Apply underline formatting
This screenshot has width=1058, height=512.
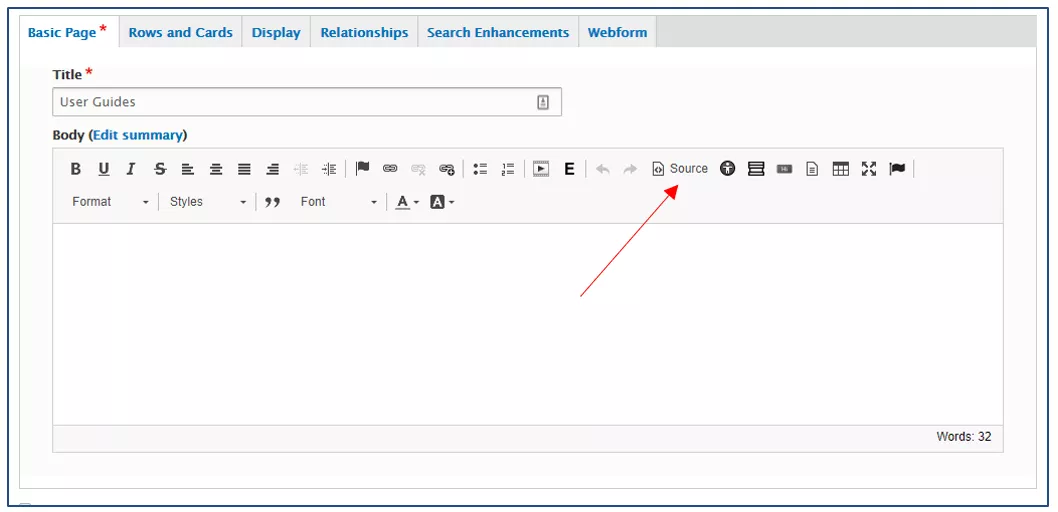[103, 169]
